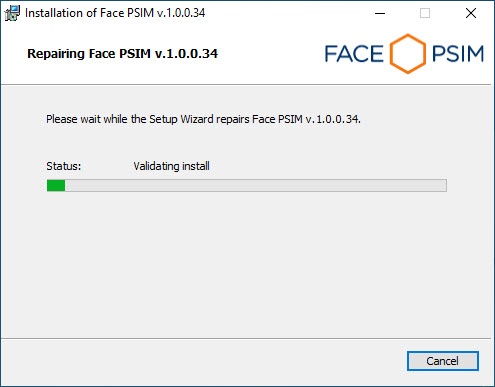Click the orange hexagon in the Face PSIM logo
Viewport: 495px width, 387px height.
coord(408,54)
